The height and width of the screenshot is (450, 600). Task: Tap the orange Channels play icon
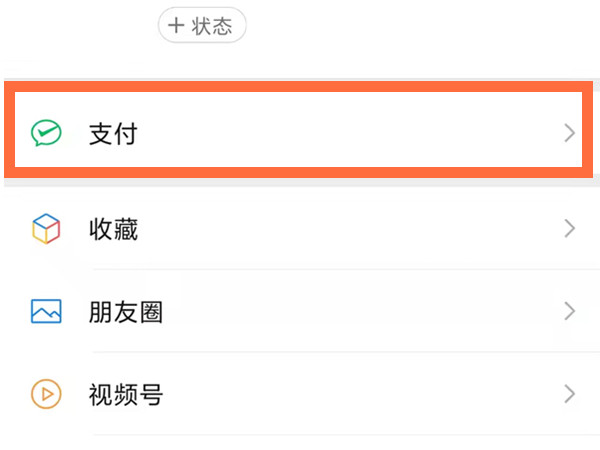coord(46,394)
